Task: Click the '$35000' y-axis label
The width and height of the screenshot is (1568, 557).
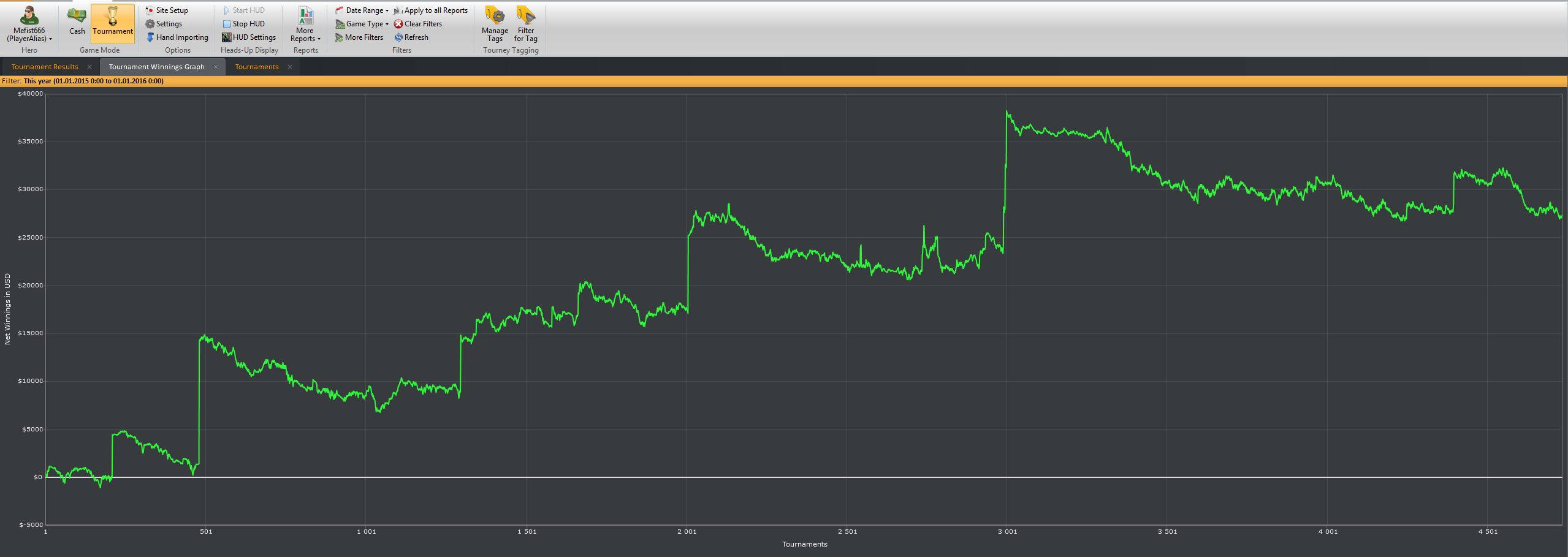Action: pyautogui.click(x=31, y=142)
